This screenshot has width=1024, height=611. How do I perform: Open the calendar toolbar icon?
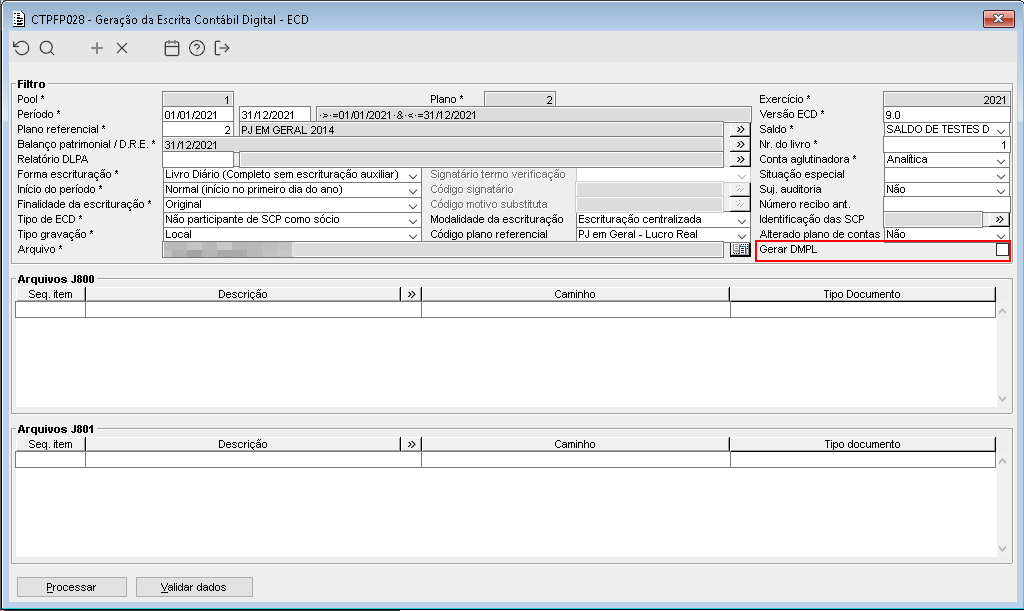(x=172, y=48)
